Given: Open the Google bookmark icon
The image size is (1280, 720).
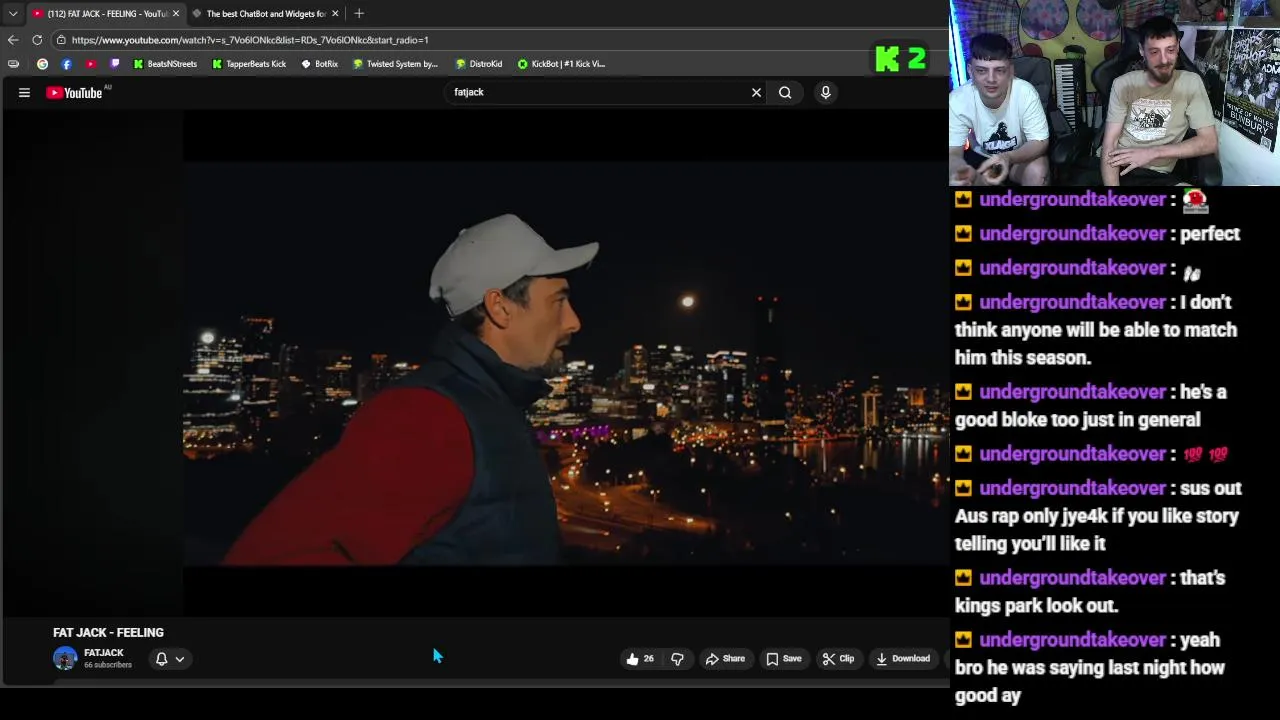Looking at the screenshot, I should [x=42, y=64].
